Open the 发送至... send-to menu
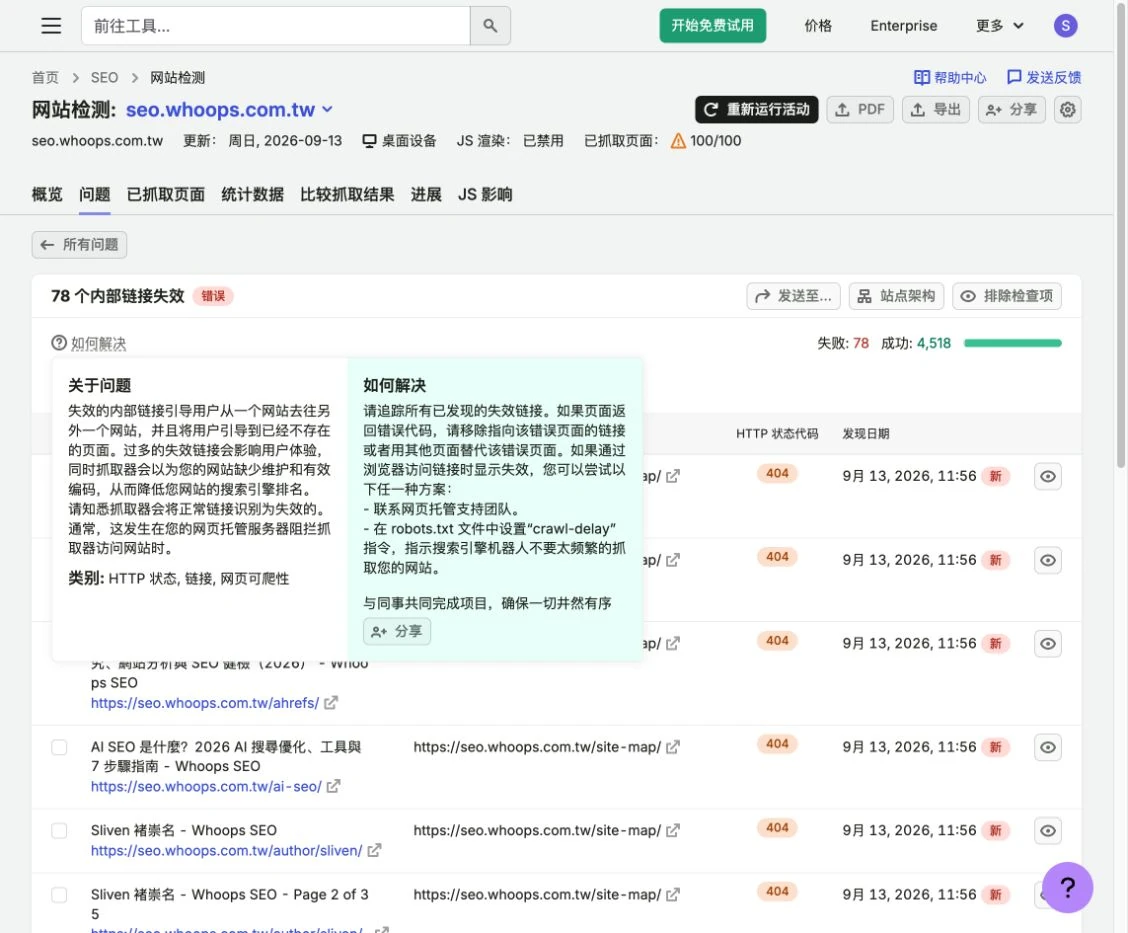Viewport: 1128px width, 933px height. tap(793, 296)
